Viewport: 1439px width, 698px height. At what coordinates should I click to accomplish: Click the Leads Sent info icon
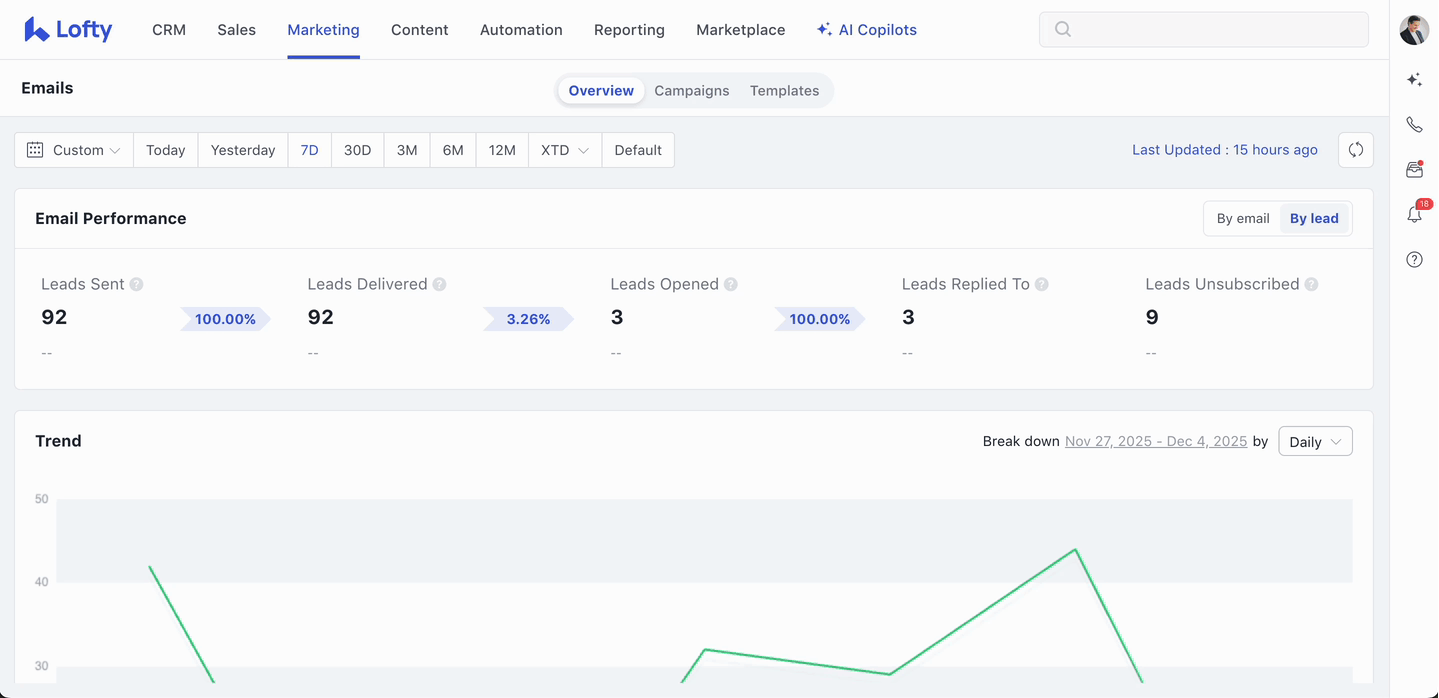(x=137, y=284)
